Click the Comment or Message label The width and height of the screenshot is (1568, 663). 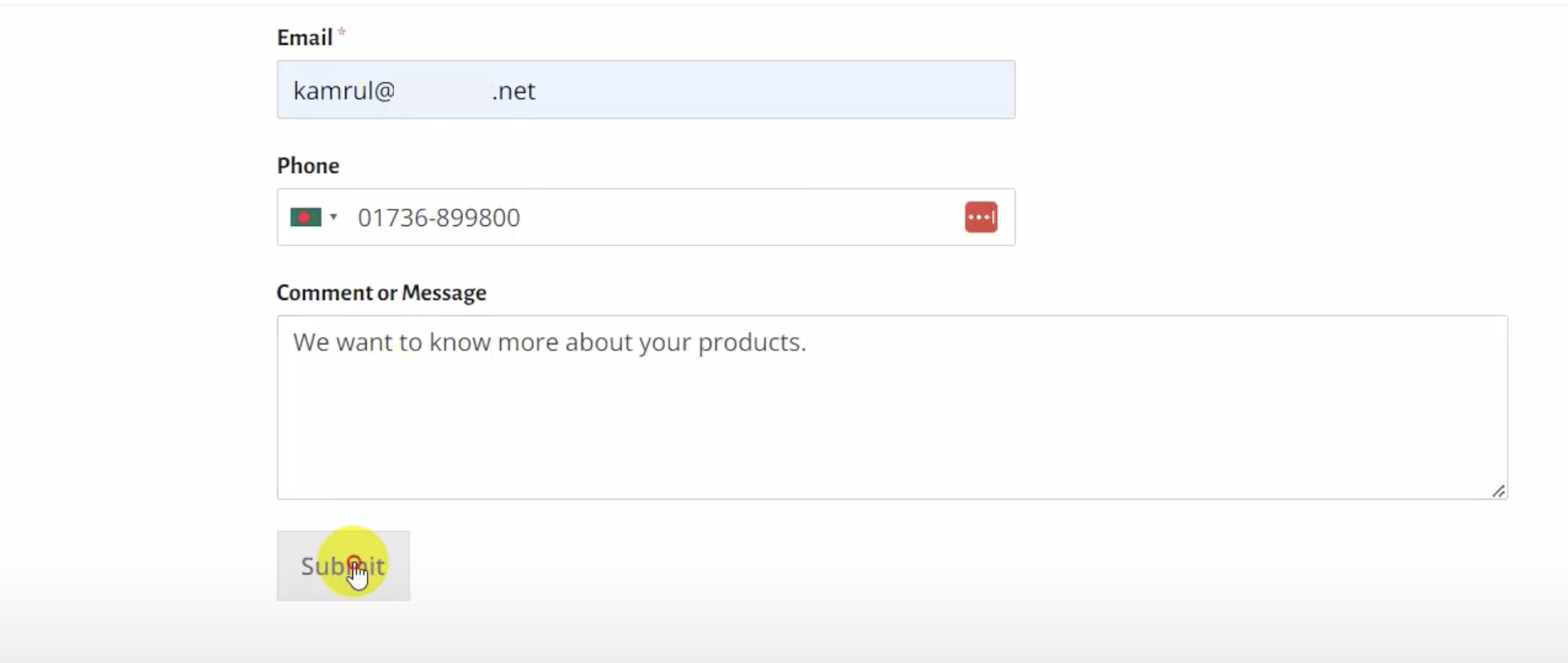(381, 293)
